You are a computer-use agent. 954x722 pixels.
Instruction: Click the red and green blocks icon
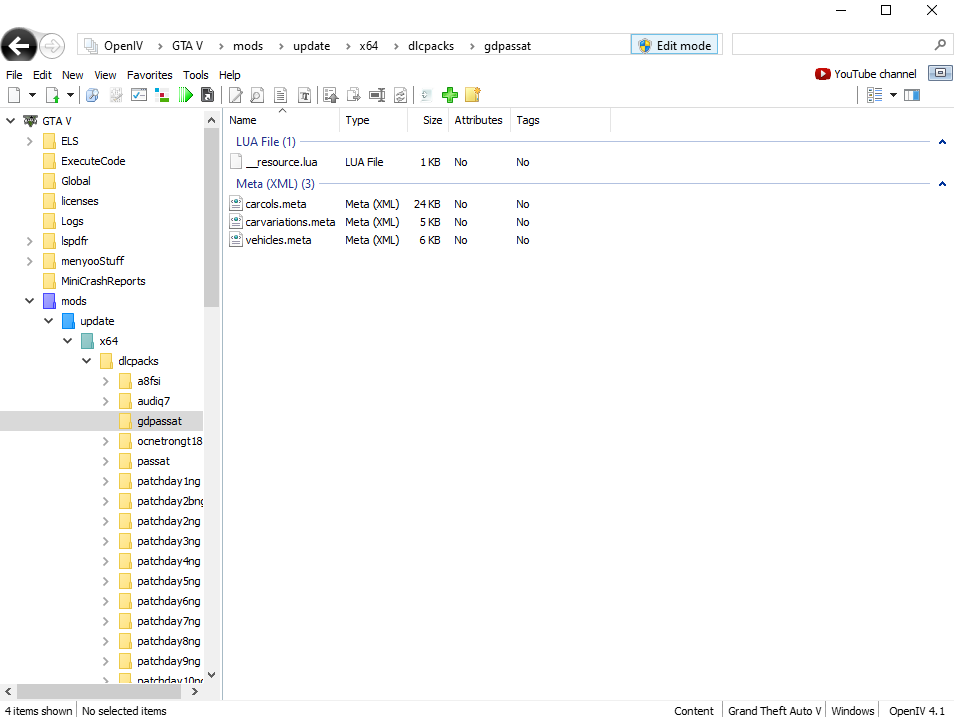point(162,95)
